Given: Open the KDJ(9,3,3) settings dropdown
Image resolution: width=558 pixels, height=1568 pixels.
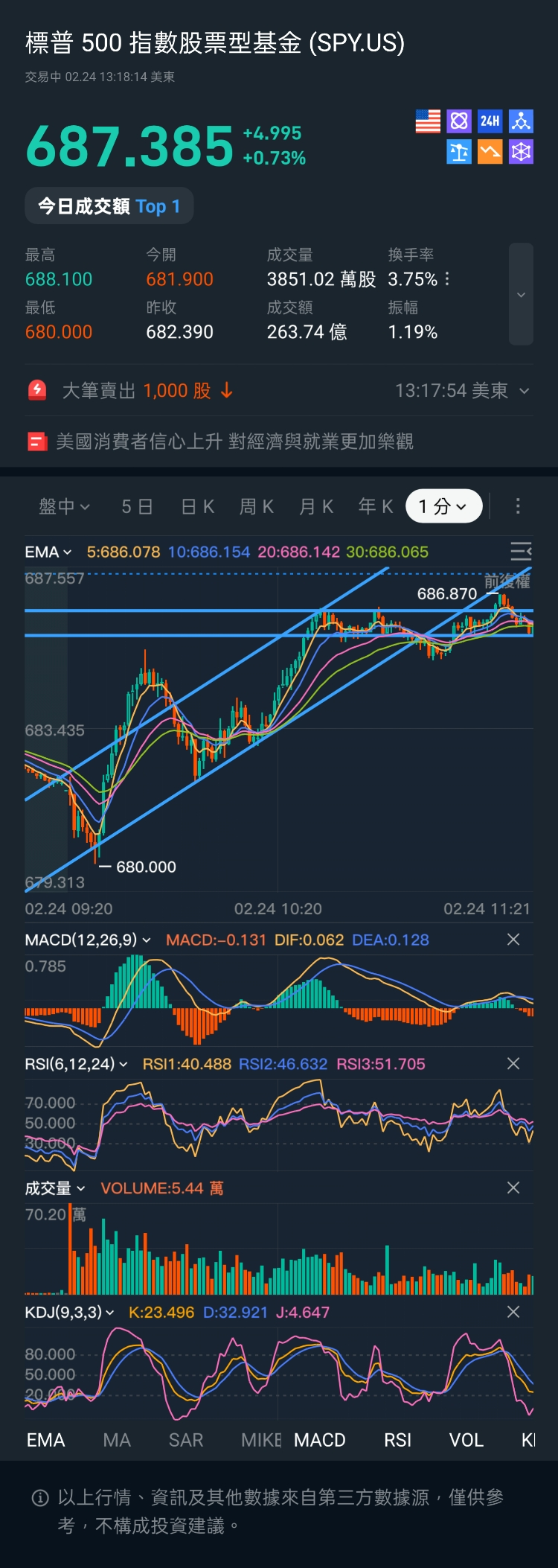Looking at the screenshot, I should [x=69, y=1312].
